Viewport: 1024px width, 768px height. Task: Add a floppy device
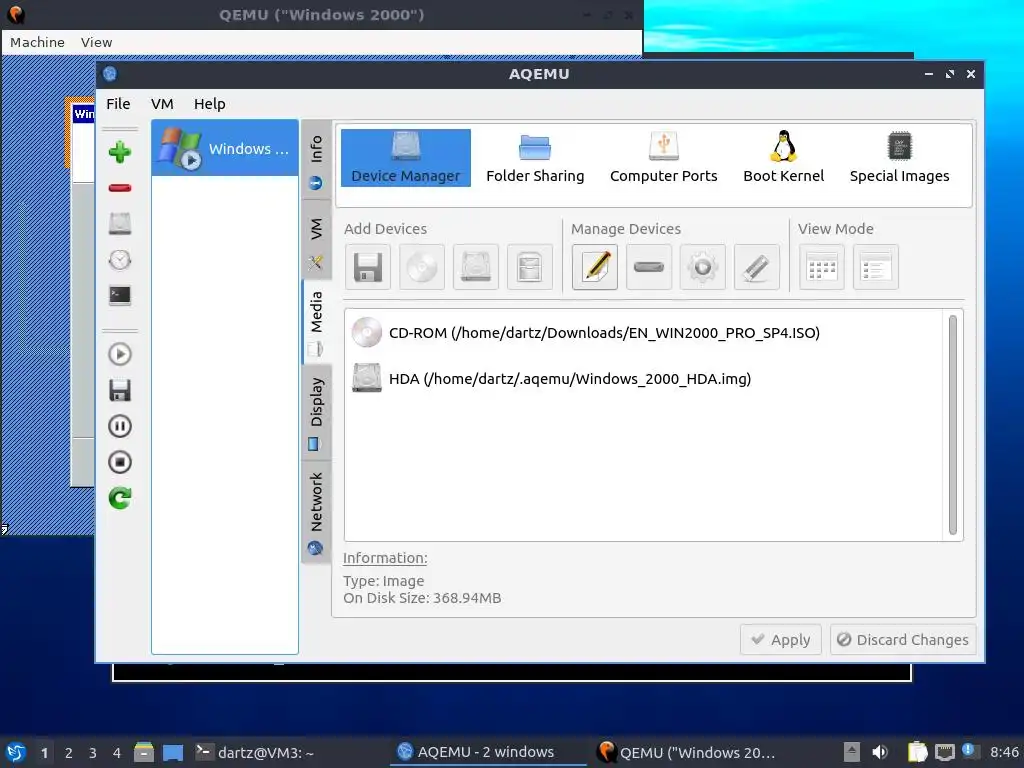tap(368, 267)
